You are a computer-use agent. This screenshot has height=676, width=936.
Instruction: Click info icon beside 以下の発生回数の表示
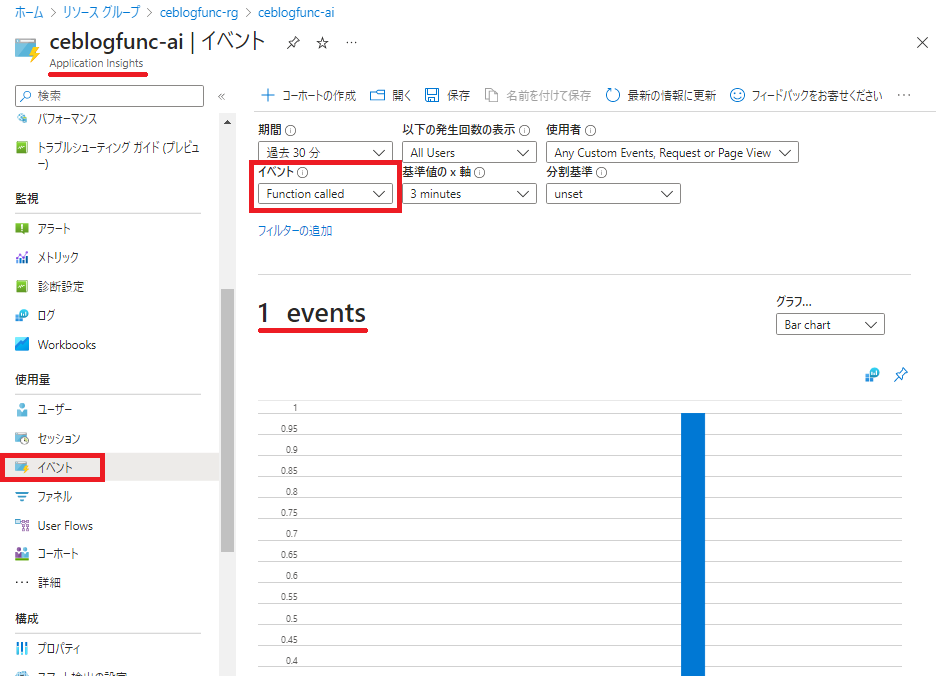click(x=524, y=130)
